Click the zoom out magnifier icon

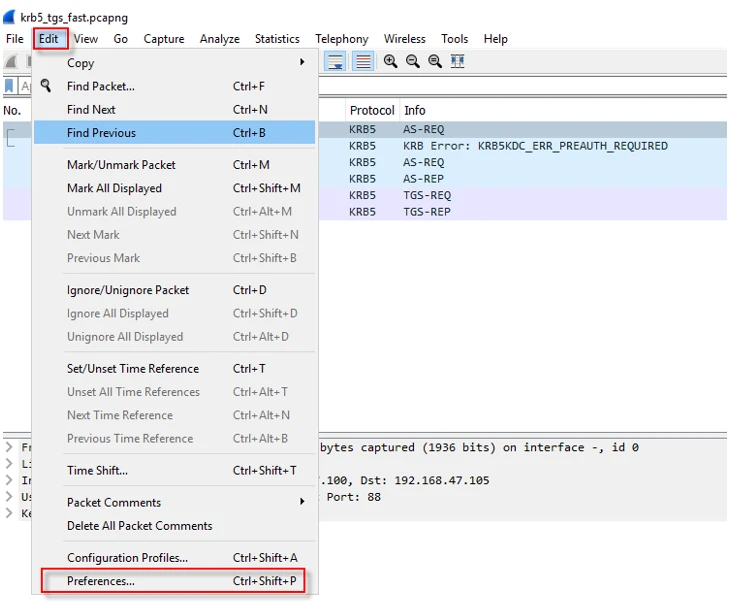pyautogui.click(x=412, y=62)
